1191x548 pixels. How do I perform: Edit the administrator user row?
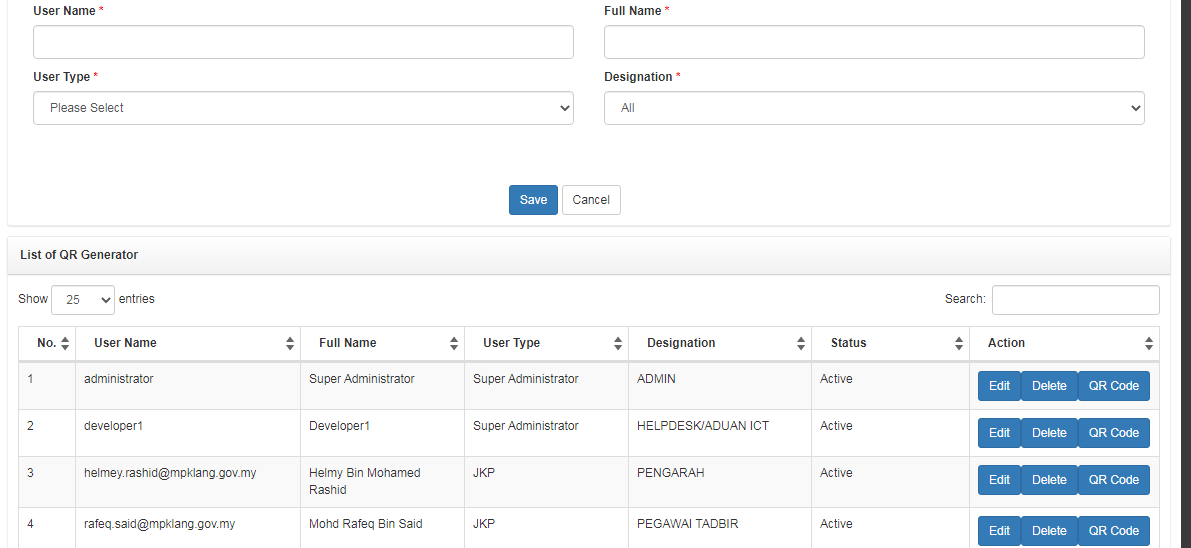pyautogui.click(x=999, y=386)
